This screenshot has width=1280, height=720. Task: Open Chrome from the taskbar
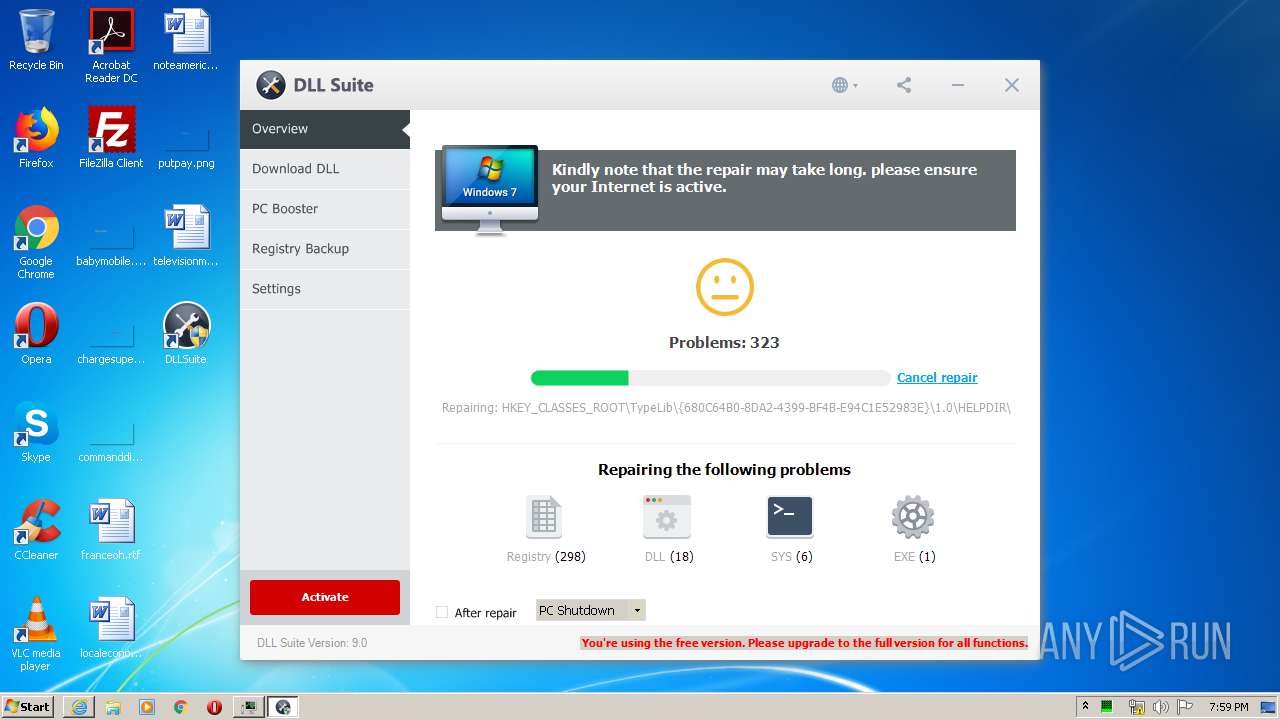click(180, 707)
